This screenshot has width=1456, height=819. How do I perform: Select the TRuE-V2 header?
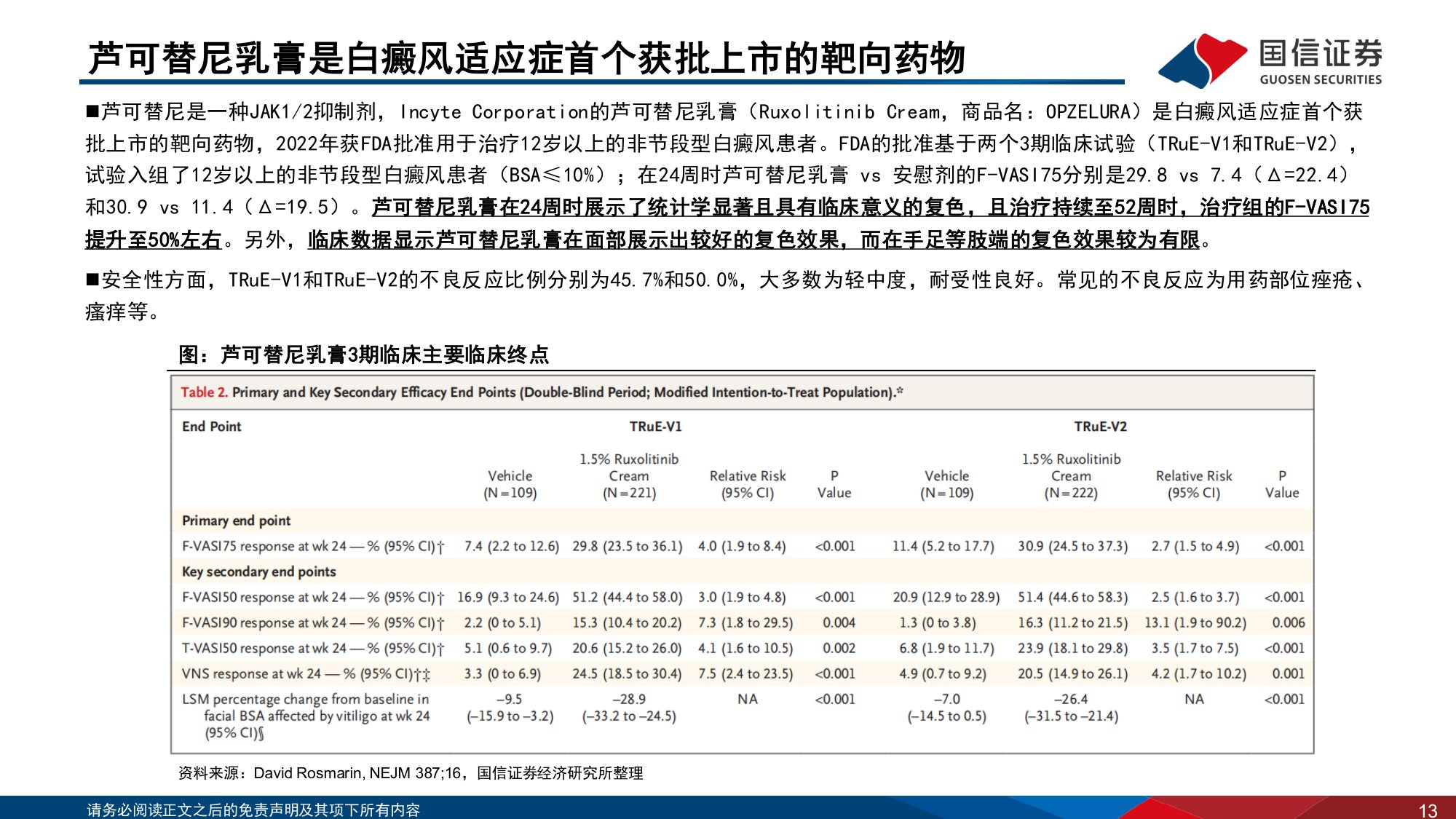tap(1100, 427)
